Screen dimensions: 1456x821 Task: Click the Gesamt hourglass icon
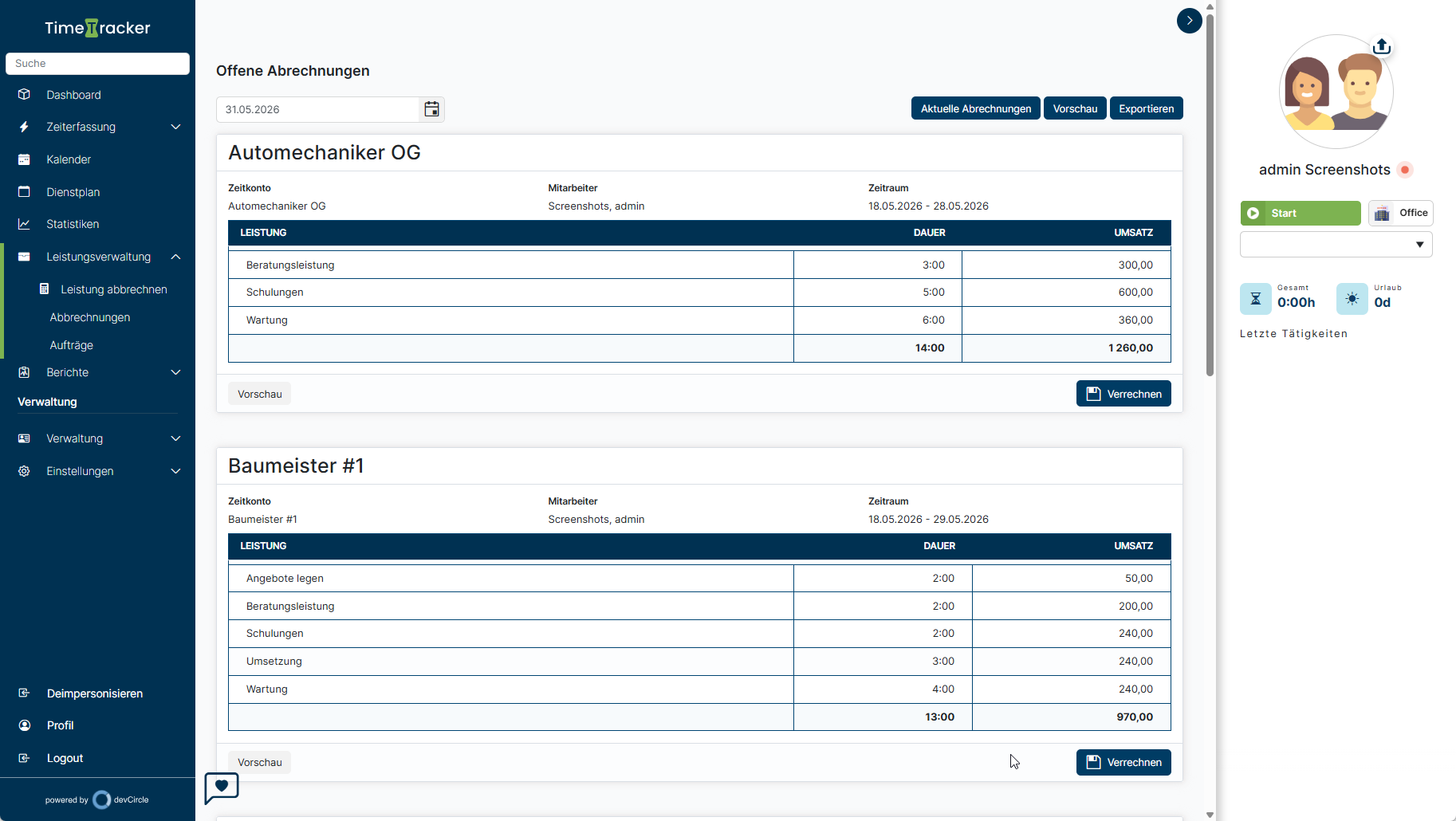(x=1256, y=299)
